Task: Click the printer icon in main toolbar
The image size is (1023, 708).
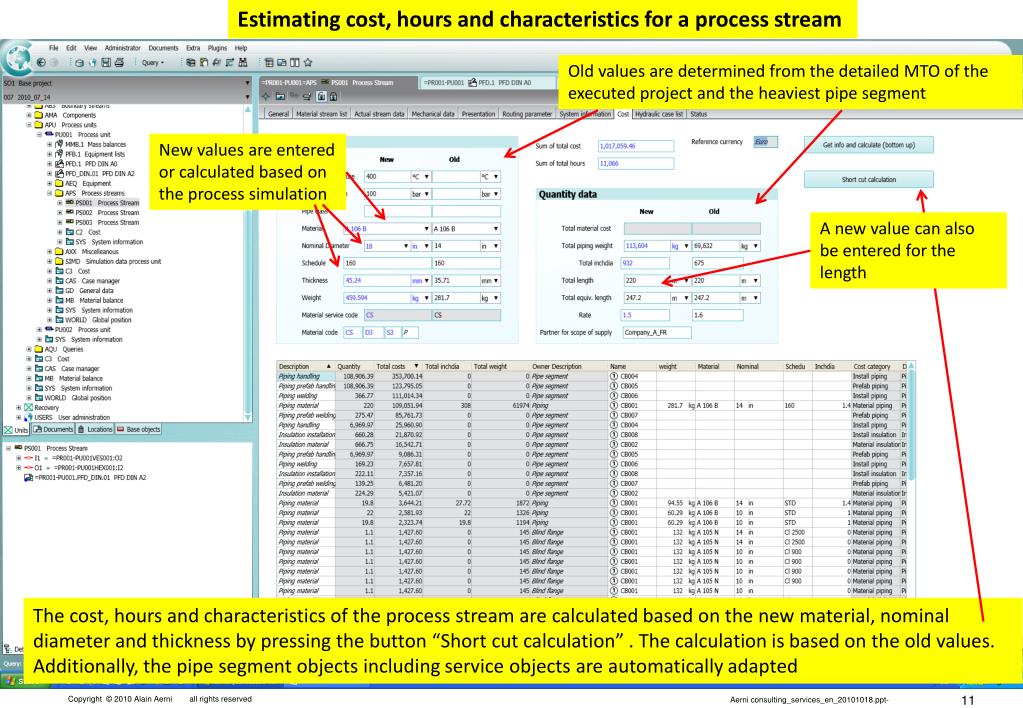Action: point(119,63)
